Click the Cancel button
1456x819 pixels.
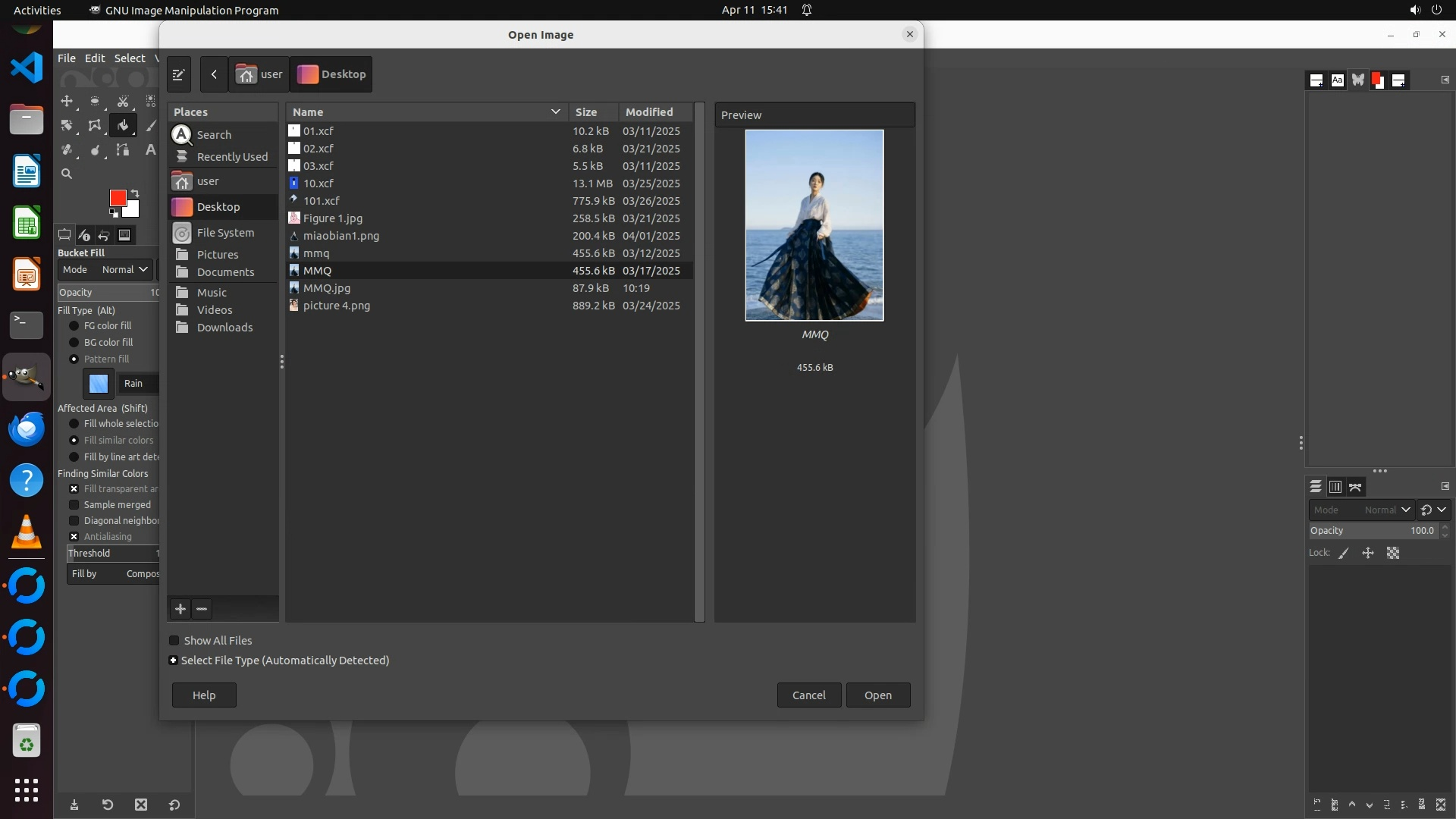pos(808,695)
